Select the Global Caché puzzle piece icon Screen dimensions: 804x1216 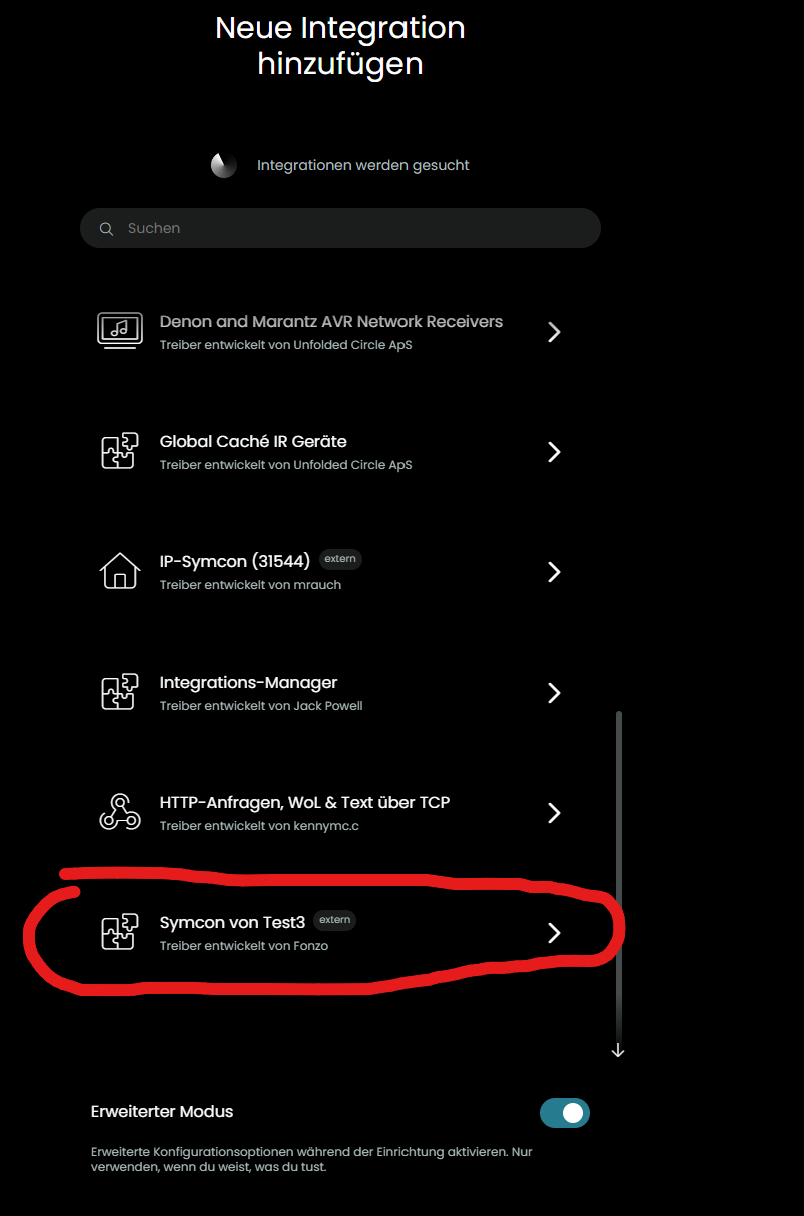tap(120, 452)
